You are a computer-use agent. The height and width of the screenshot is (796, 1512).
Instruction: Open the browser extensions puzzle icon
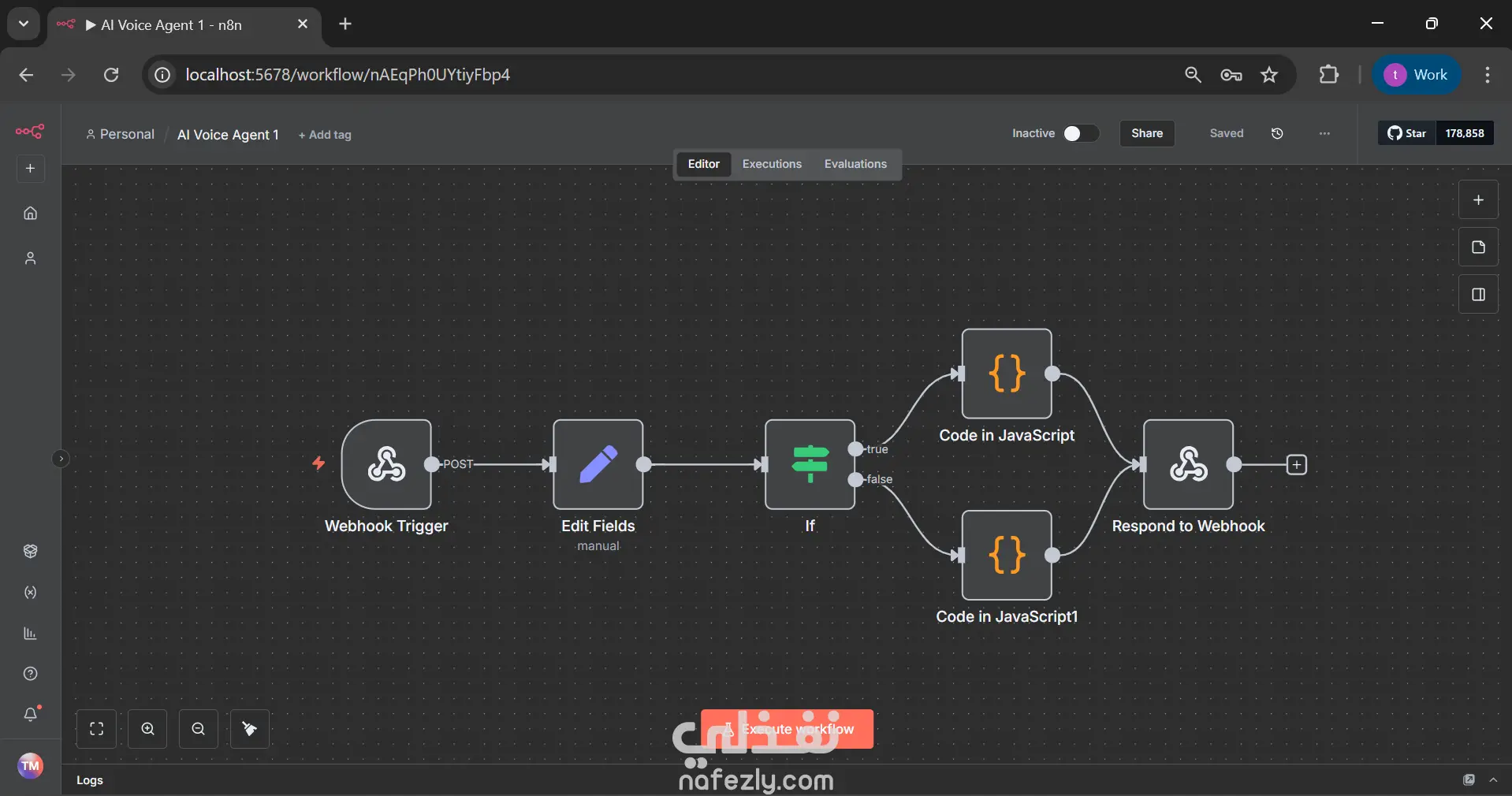click(x=1329, y=75)
